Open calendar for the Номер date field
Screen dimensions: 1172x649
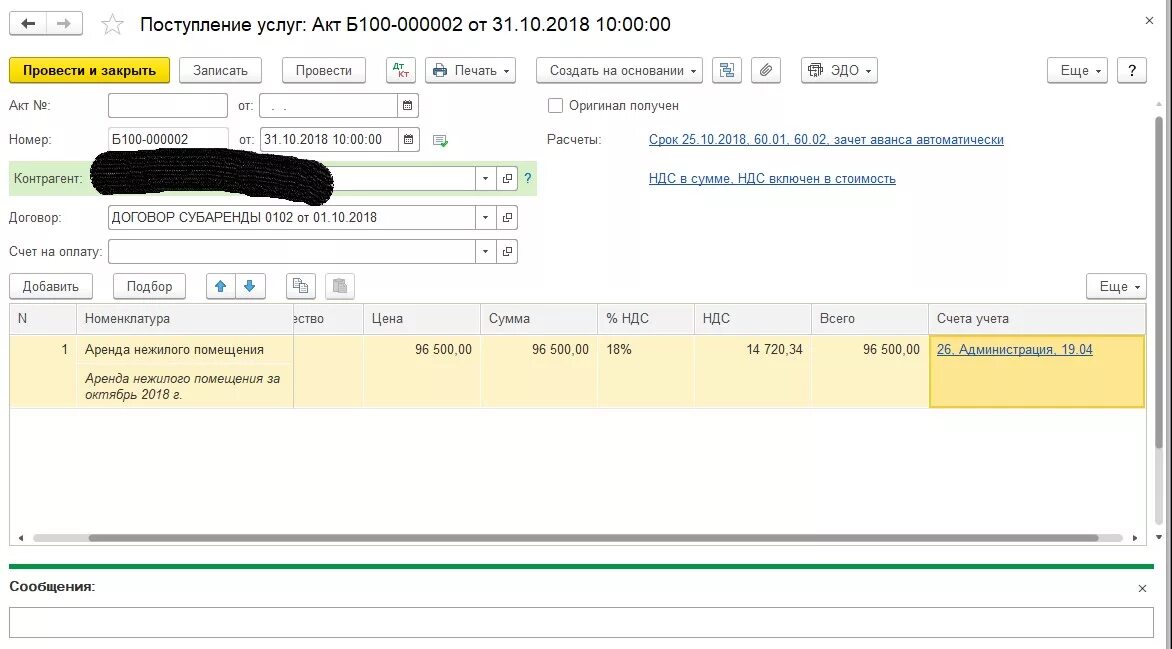408,139
